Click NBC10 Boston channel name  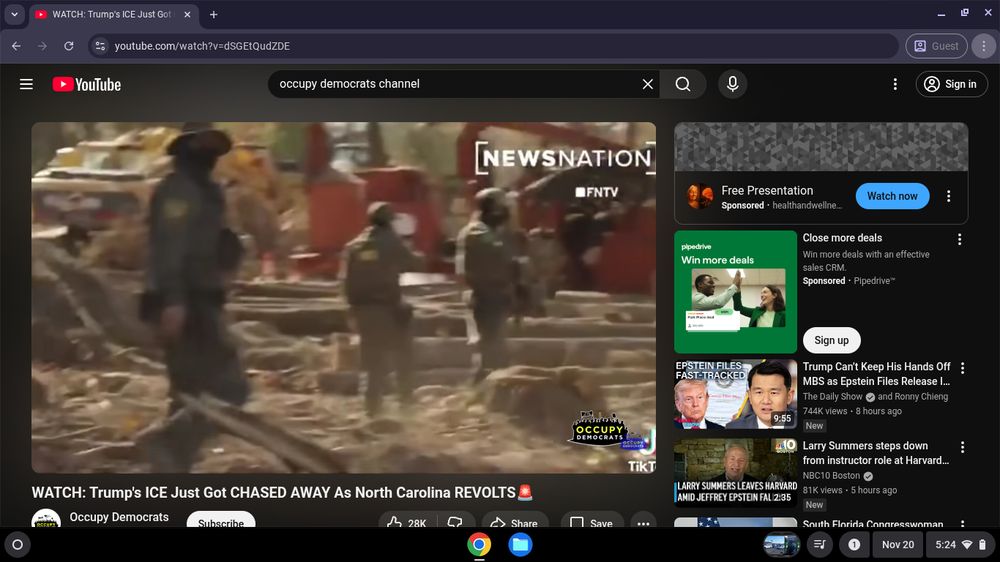tap(831, 476)
